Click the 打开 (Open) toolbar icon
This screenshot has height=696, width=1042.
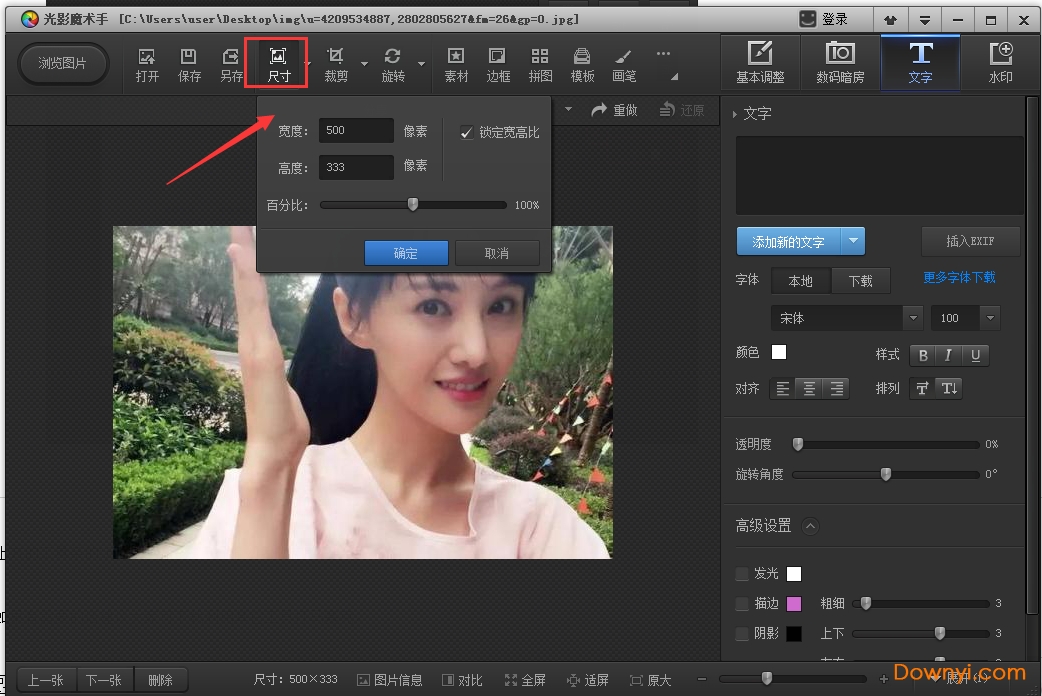click(x=147, y=65)
